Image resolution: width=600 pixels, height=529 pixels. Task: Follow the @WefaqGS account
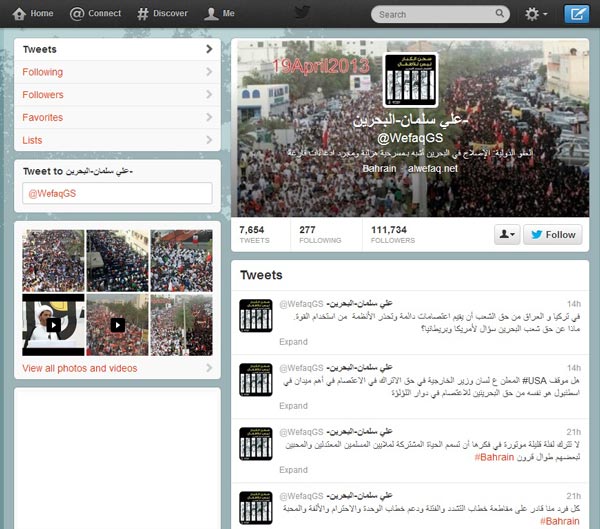553,234
